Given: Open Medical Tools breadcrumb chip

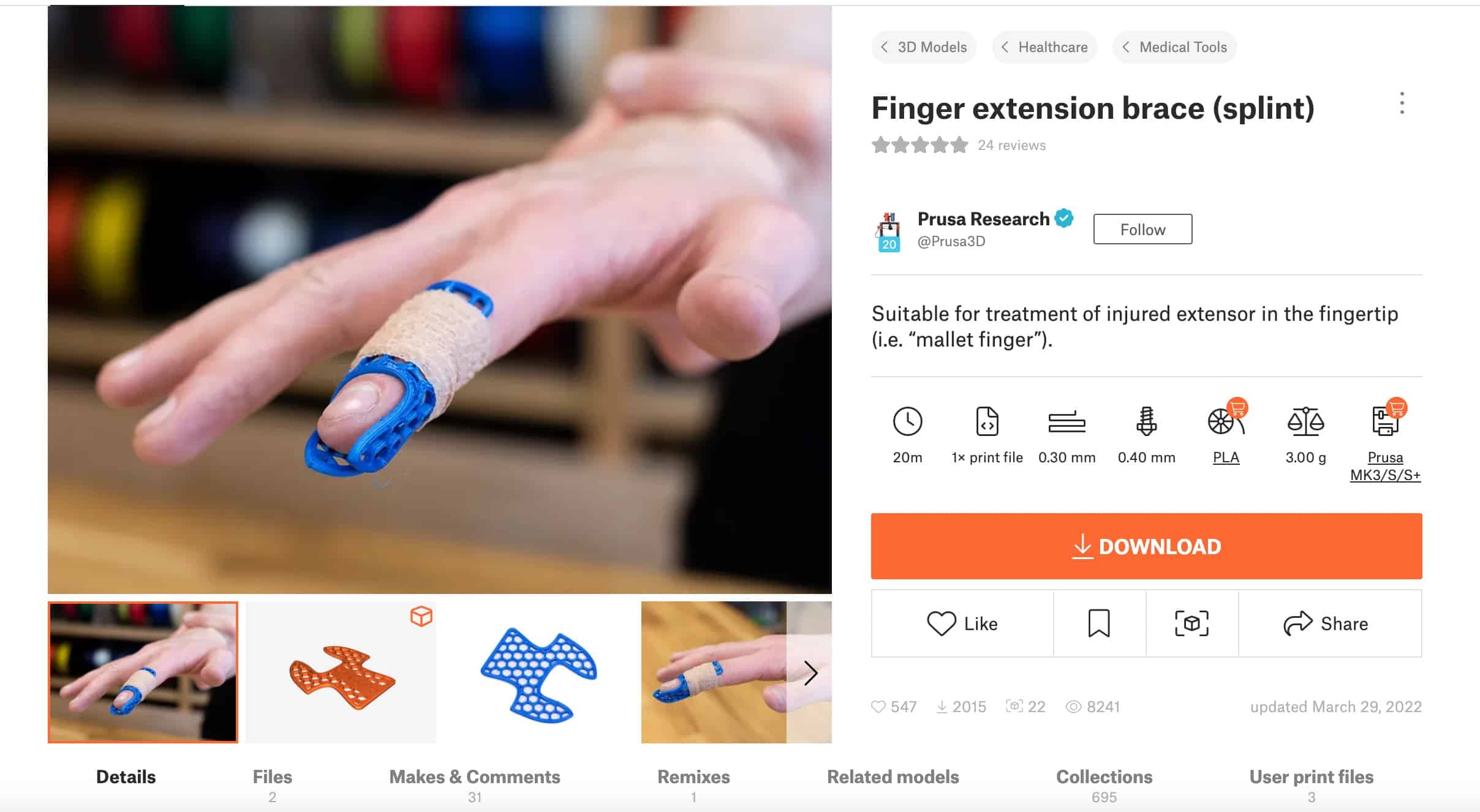Looking at the screenshot, I should [1174, 47].
